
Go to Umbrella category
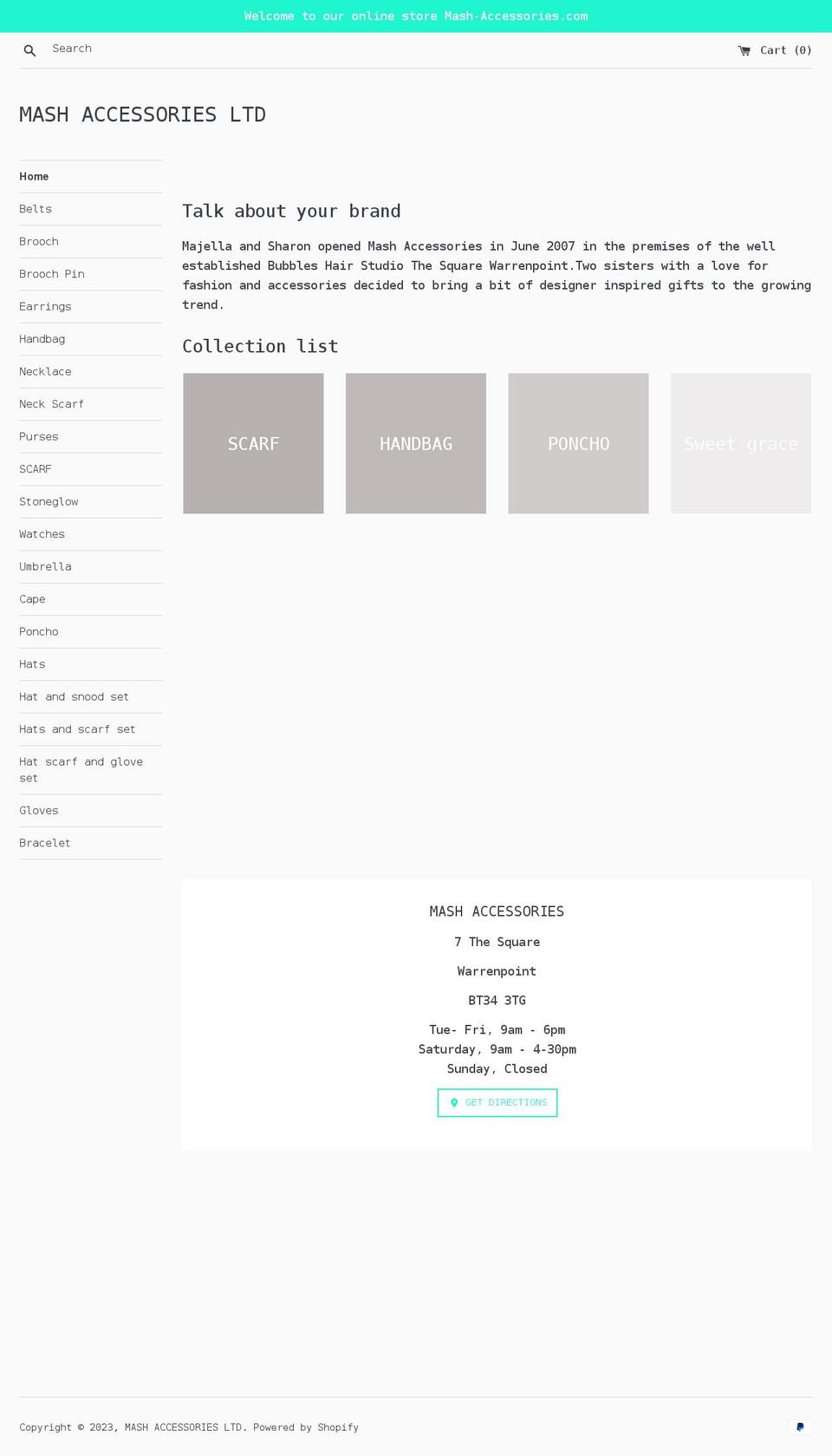tap(91, 566)
